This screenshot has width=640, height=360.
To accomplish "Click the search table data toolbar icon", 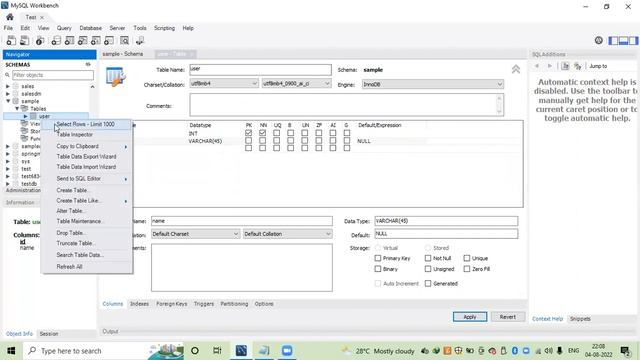I will tap(124, 40).
